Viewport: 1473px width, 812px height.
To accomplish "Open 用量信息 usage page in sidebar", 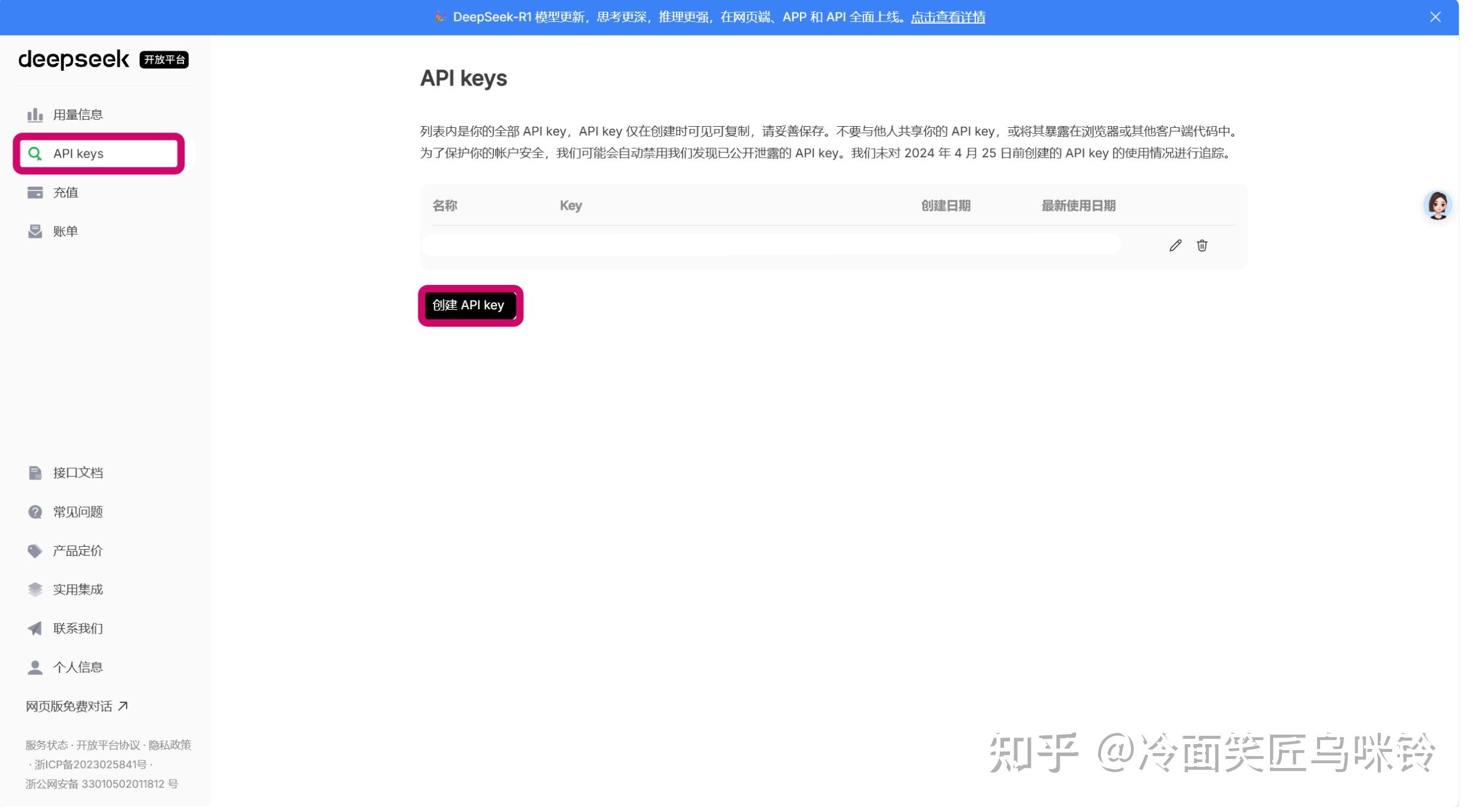I will click(77, 115).
